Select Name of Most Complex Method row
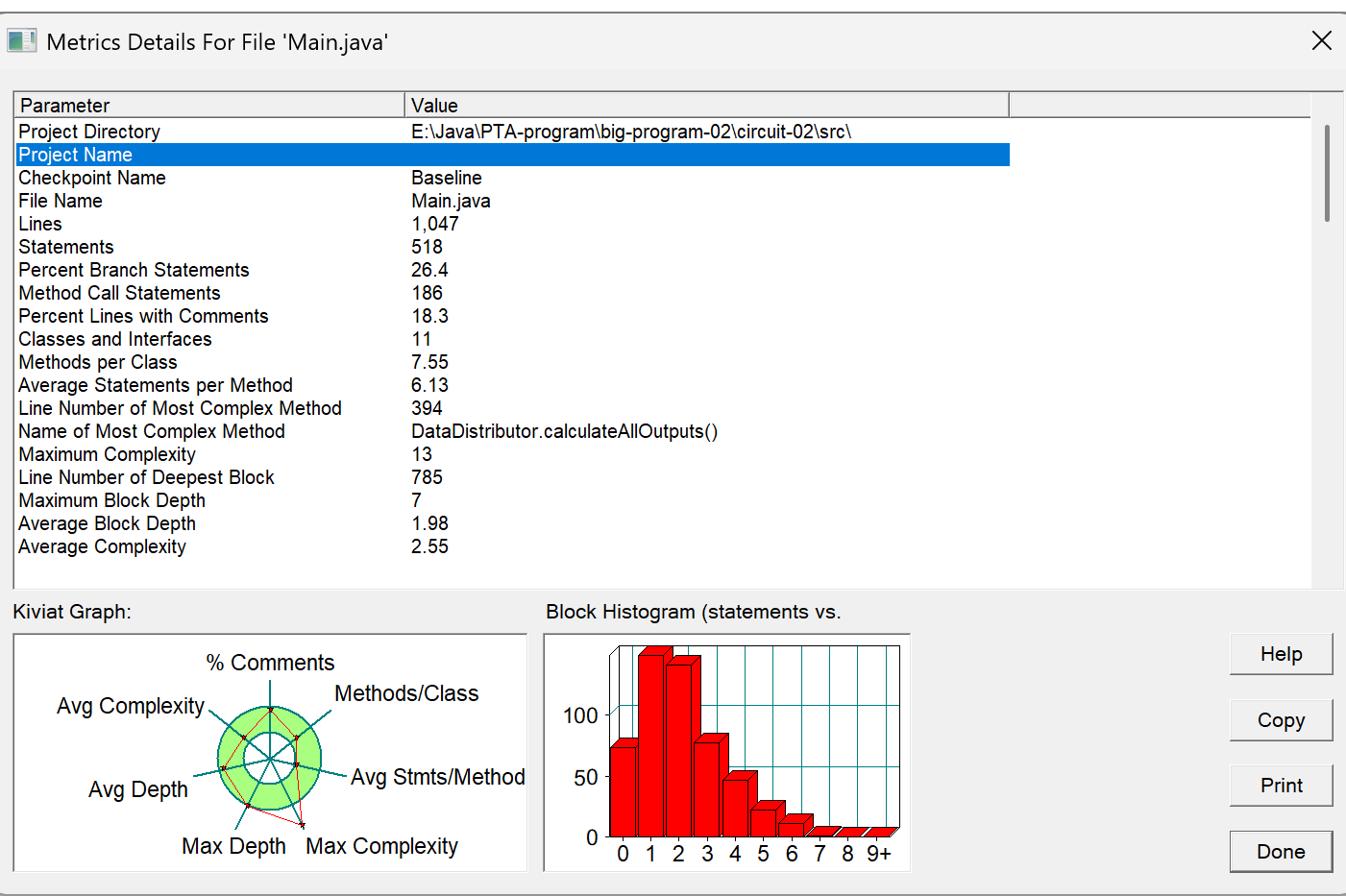Image resolution: width=1346 pixels, height=896 pixels. pos(513,431)
